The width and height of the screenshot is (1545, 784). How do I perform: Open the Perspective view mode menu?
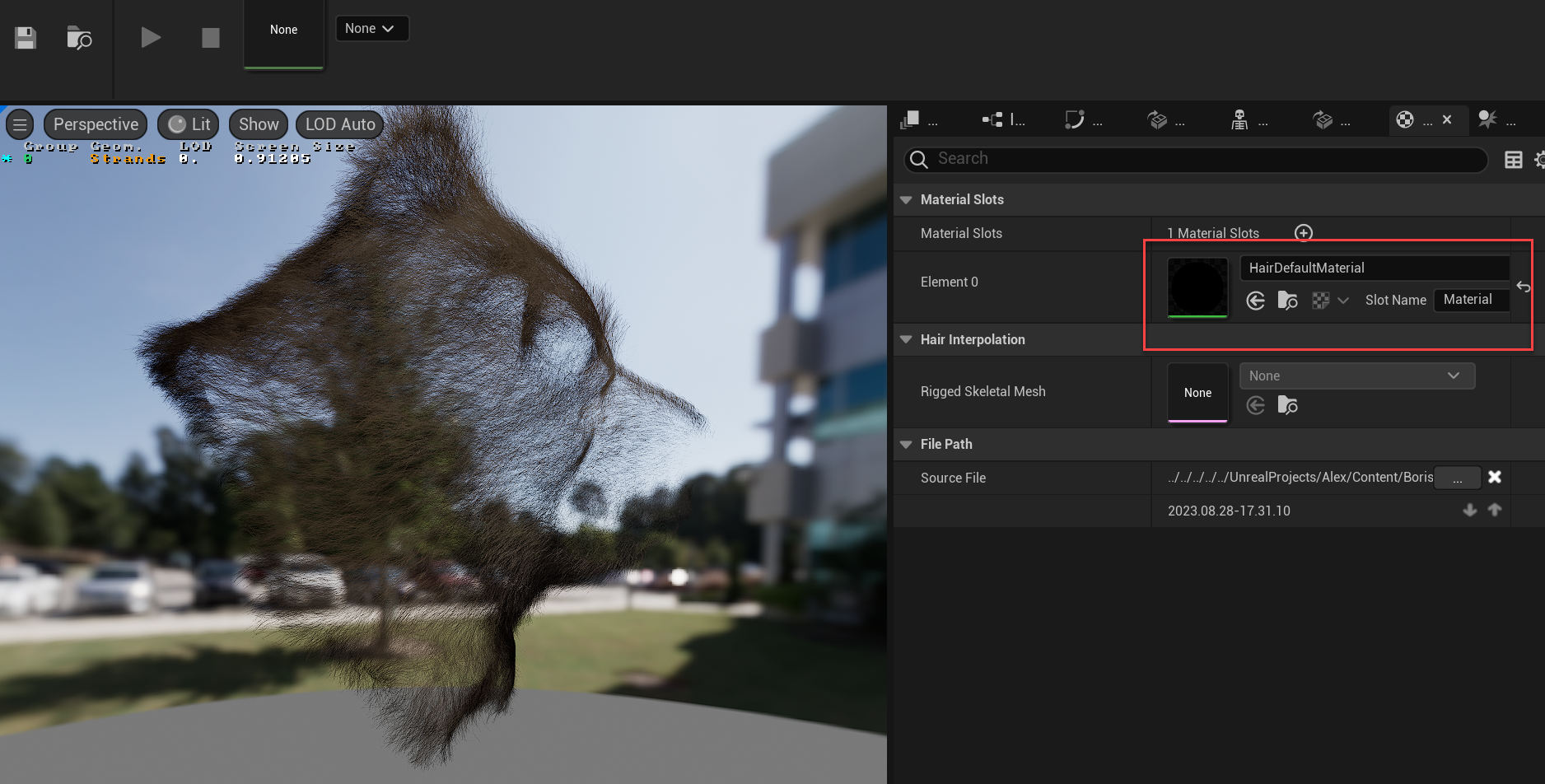[x=96, y=124]
